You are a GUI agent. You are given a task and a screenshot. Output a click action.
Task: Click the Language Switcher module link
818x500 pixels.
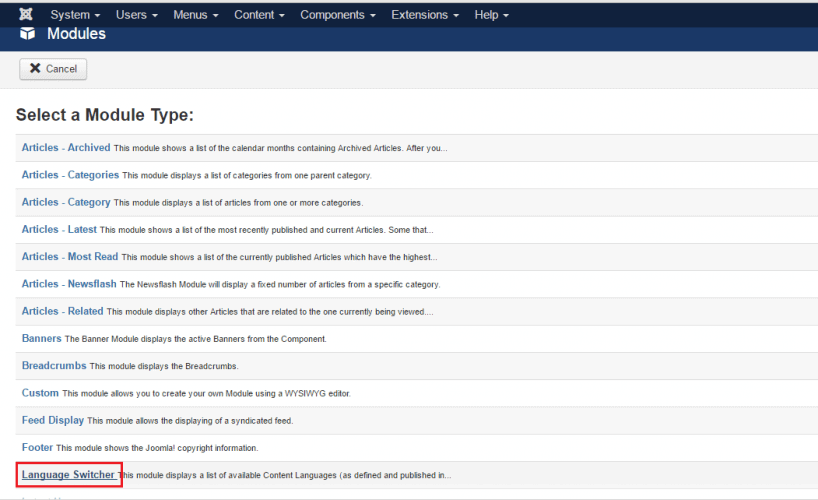click(x=68, y=474)
